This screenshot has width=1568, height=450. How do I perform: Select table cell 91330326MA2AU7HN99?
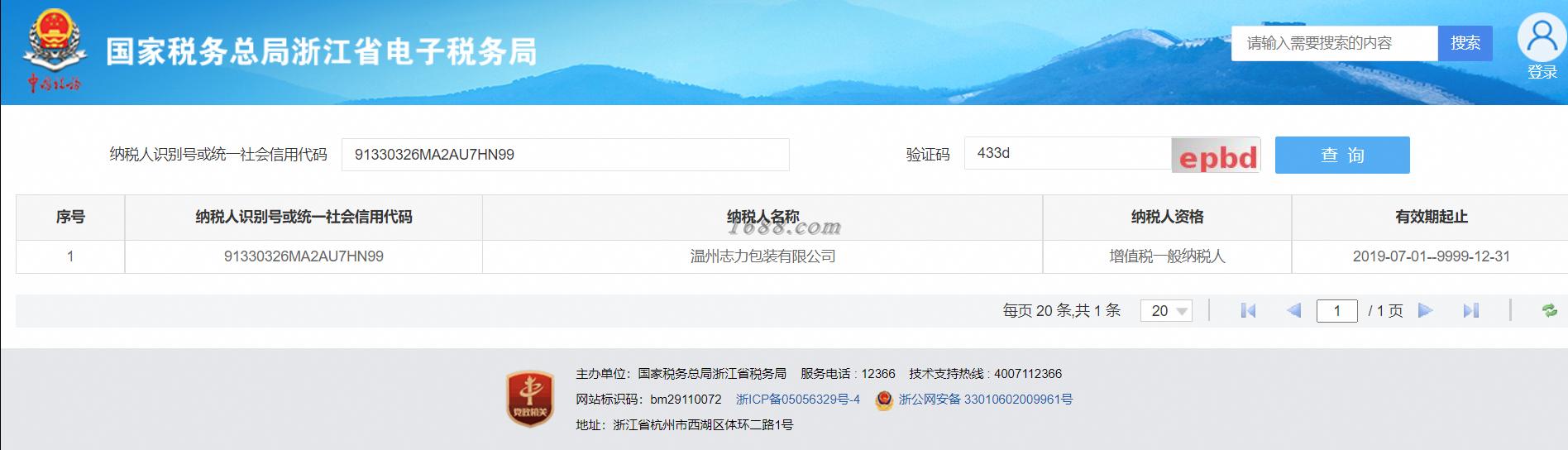[x=304, y=256]
